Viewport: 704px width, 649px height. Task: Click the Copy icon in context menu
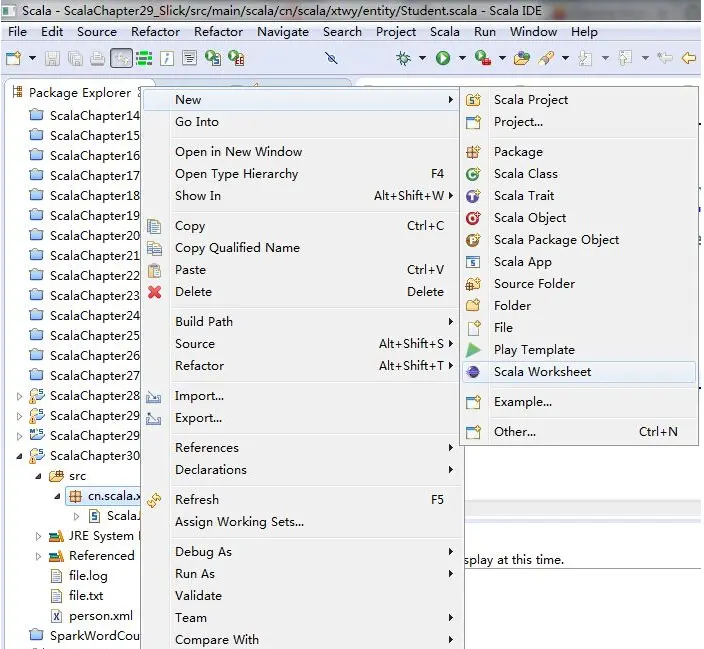click(154, 226)
